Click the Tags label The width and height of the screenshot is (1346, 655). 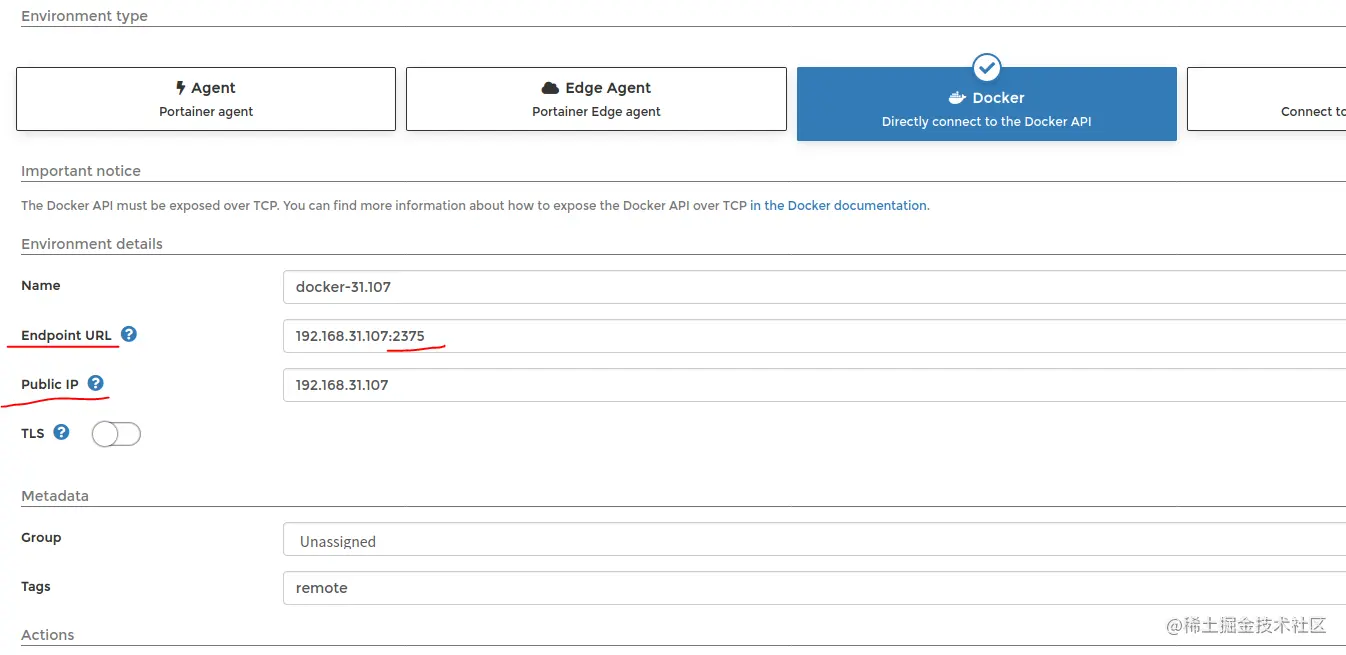36,587
